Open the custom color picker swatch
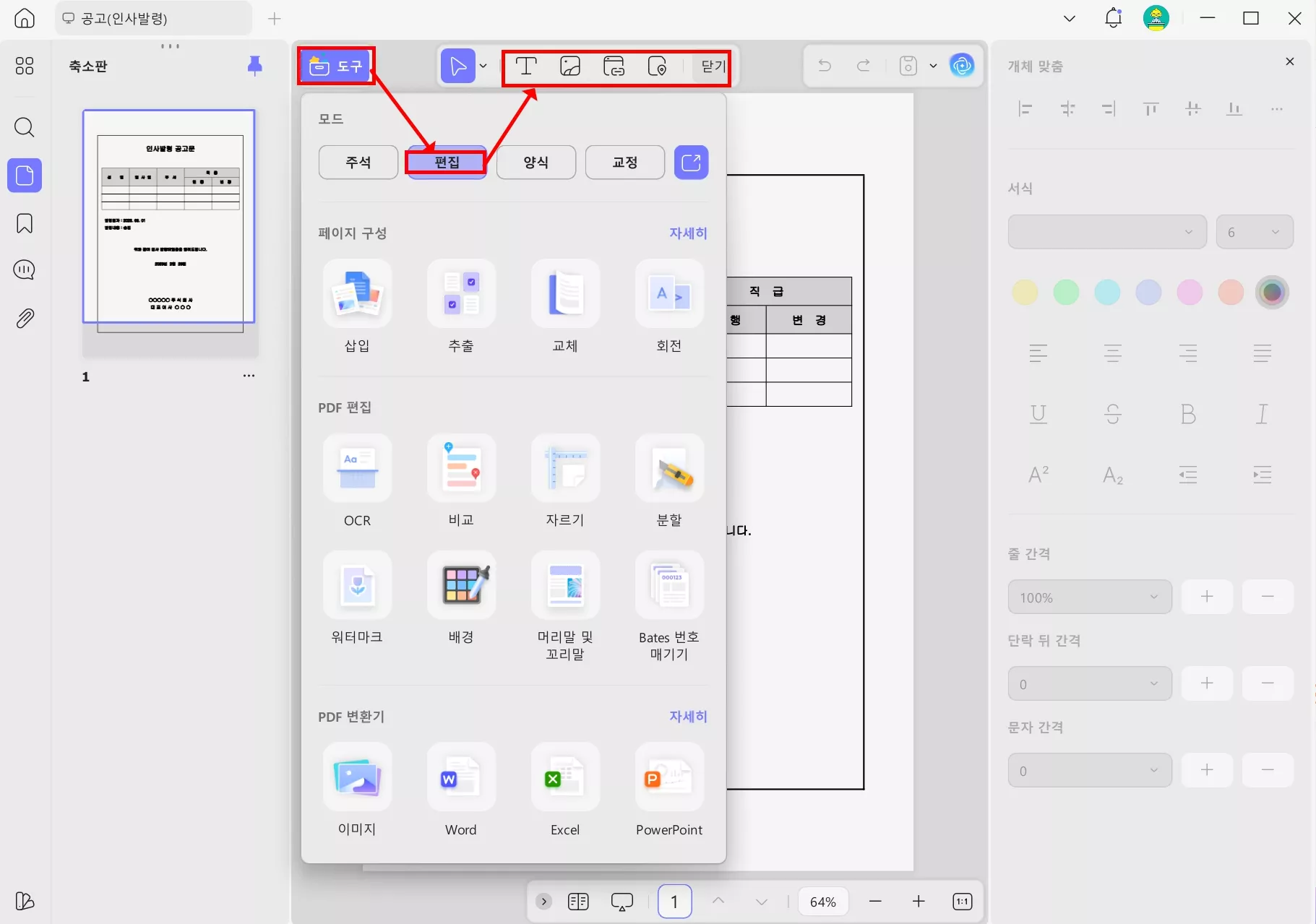This screenshot has height=924, width=1316. tap(1272, 293)
